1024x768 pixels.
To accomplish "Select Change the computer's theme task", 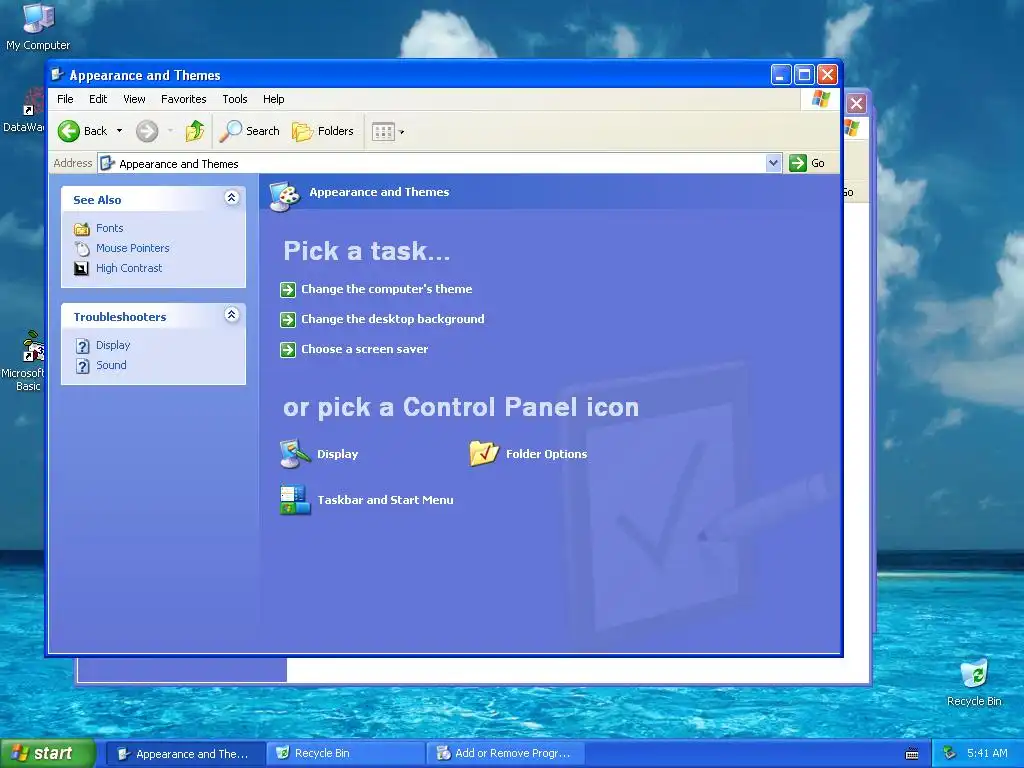I will tap(387, 289).
